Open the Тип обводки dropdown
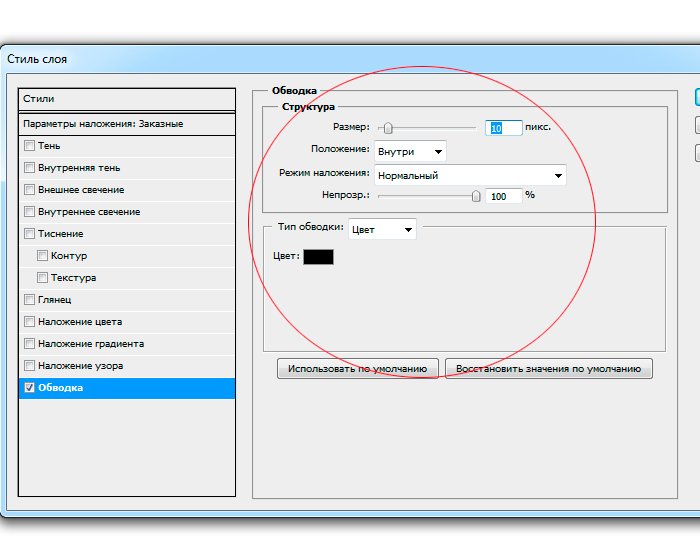Image resolution: width=700 pixels, height=550 pixels. click(382, 229)
